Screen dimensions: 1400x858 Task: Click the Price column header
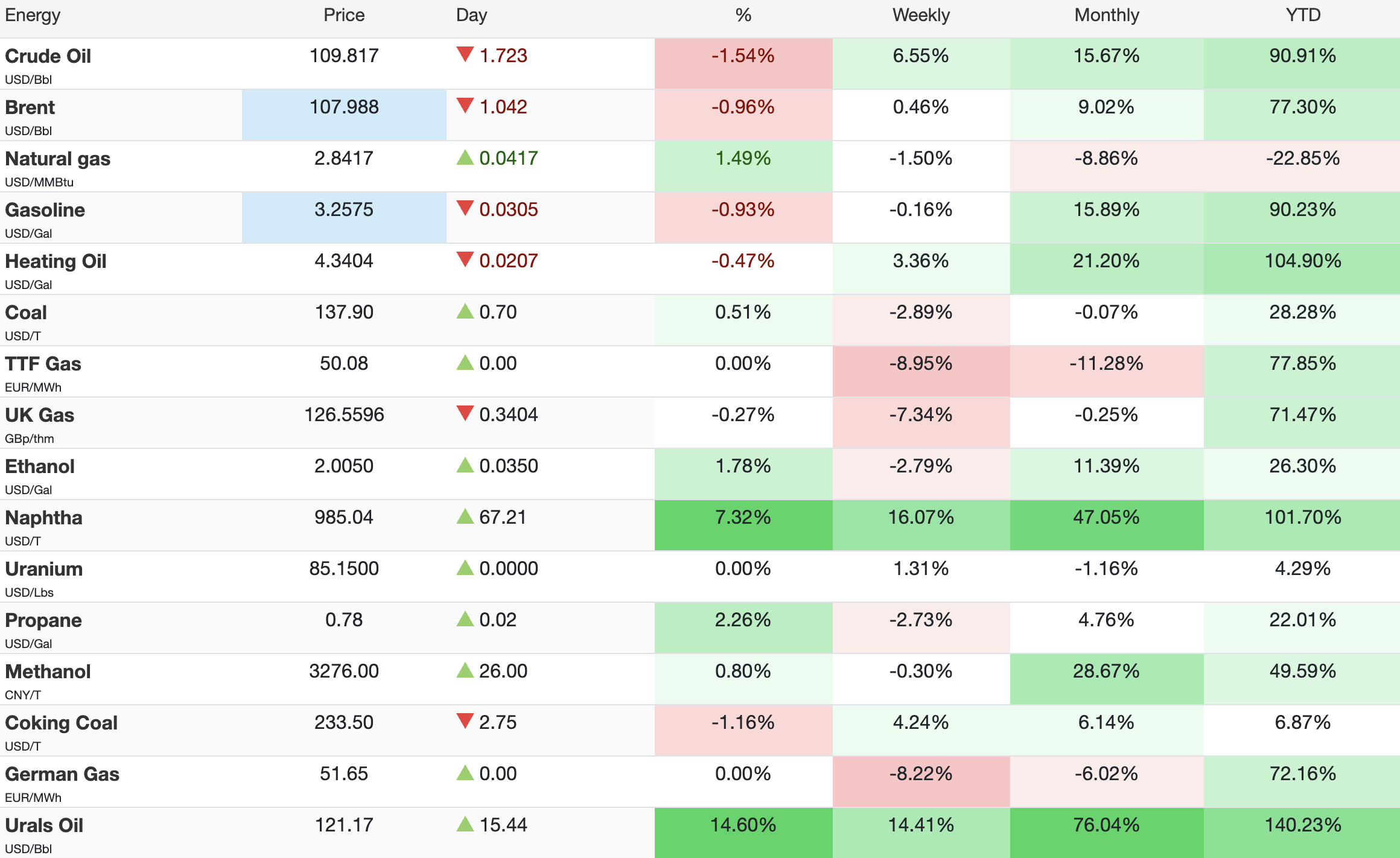(x=344, y=15)
